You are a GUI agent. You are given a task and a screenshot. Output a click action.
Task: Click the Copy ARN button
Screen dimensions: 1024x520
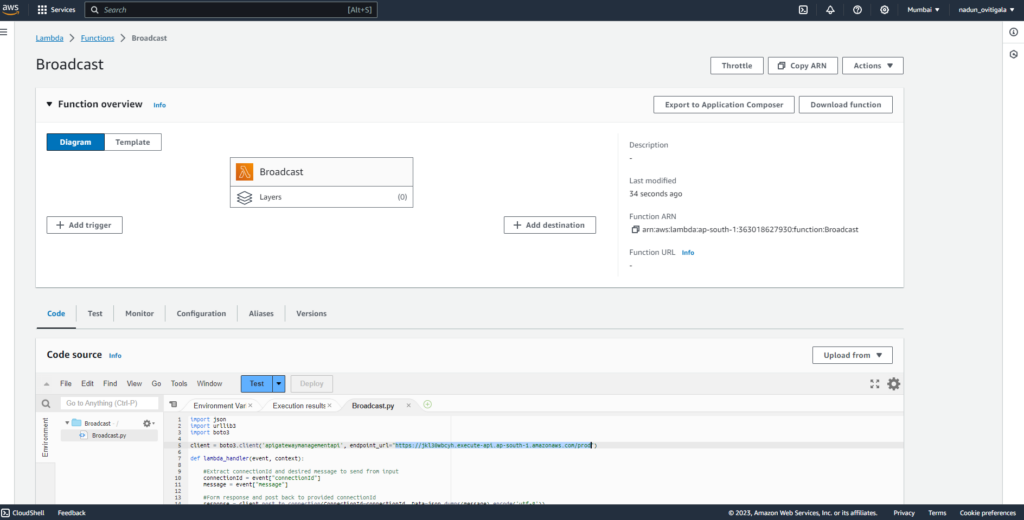point(803,66)
